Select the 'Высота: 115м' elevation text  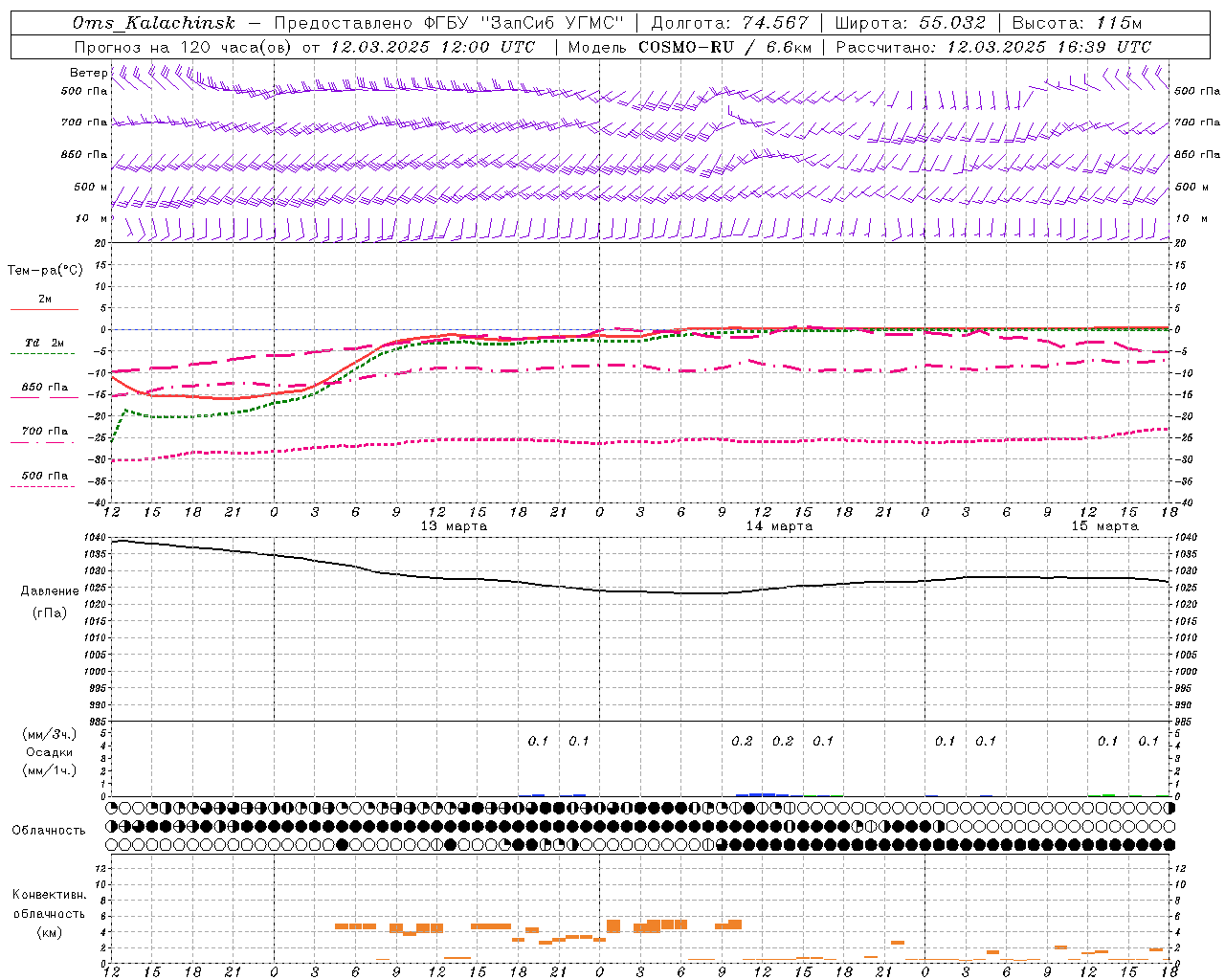1077,23
